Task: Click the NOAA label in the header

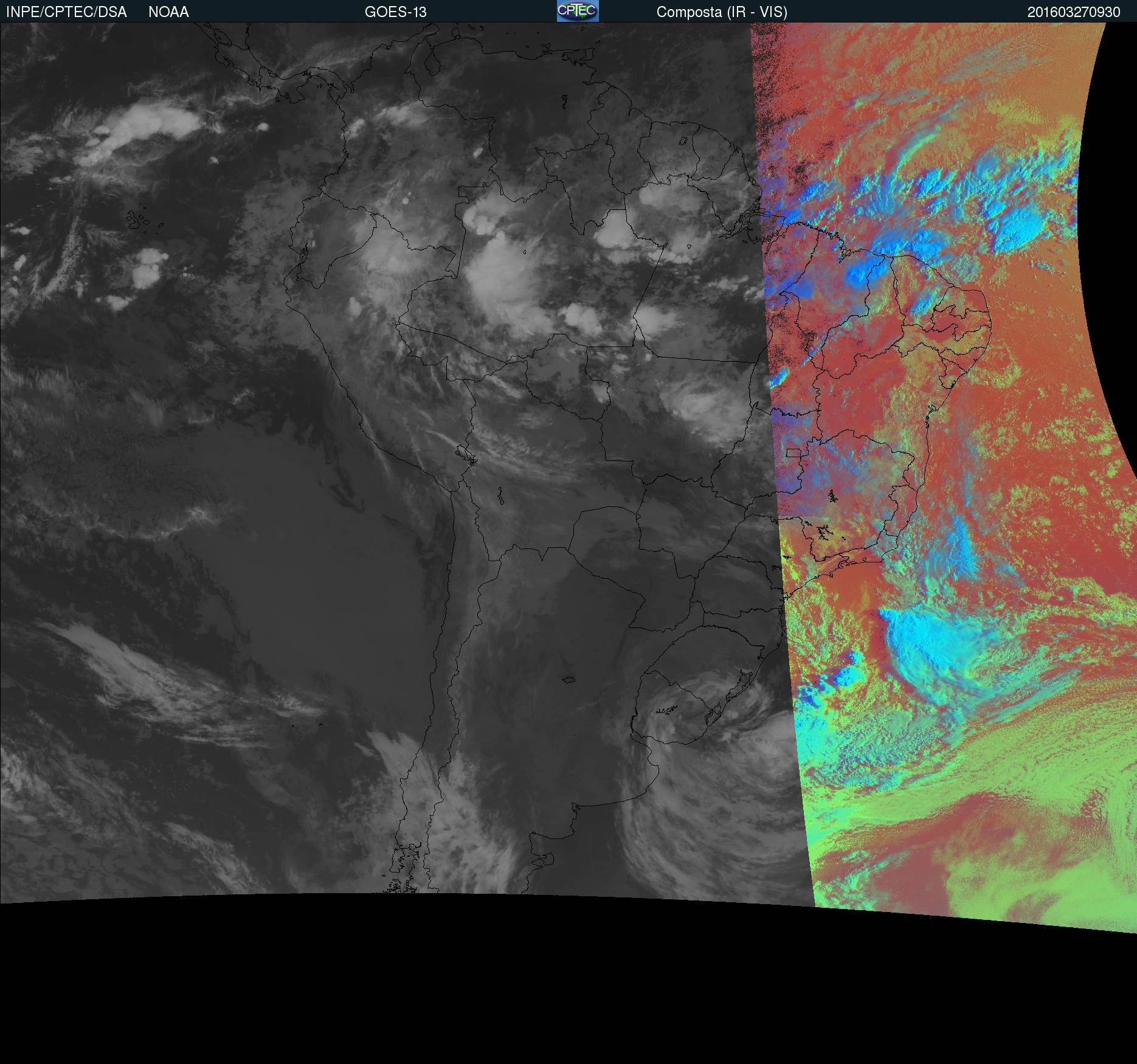Action: tap(168, 12)
